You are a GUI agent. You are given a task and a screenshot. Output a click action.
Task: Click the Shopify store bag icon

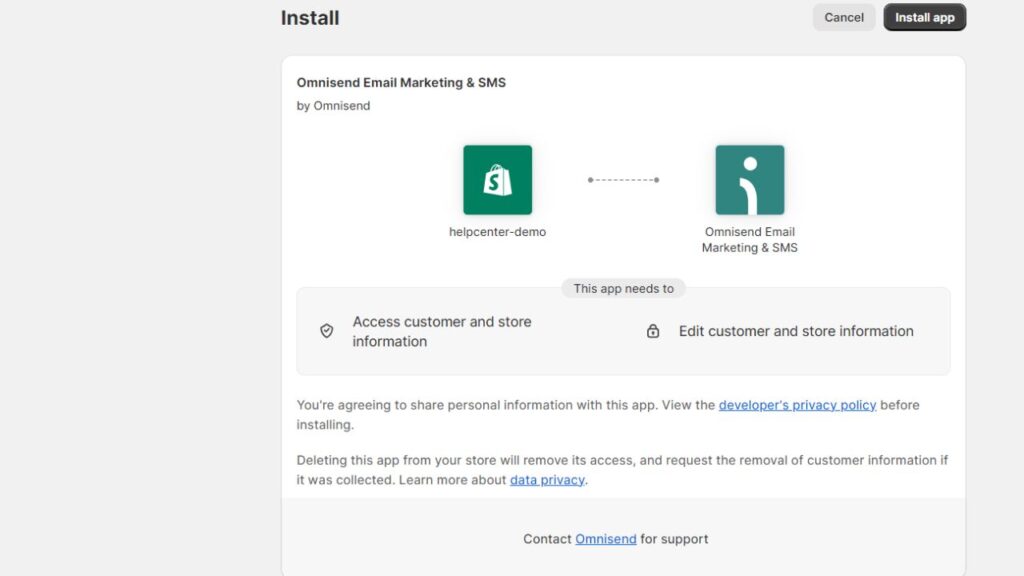[x=498, y=180]
